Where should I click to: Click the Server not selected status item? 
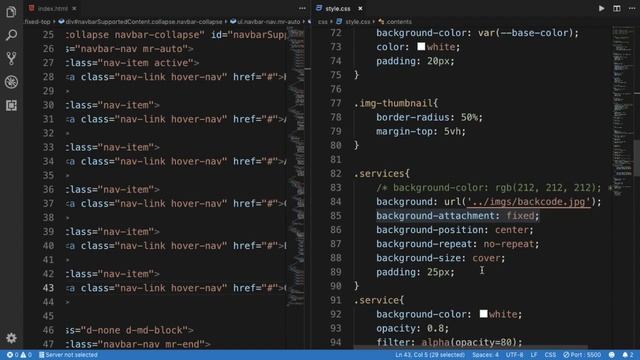point(68,355)
